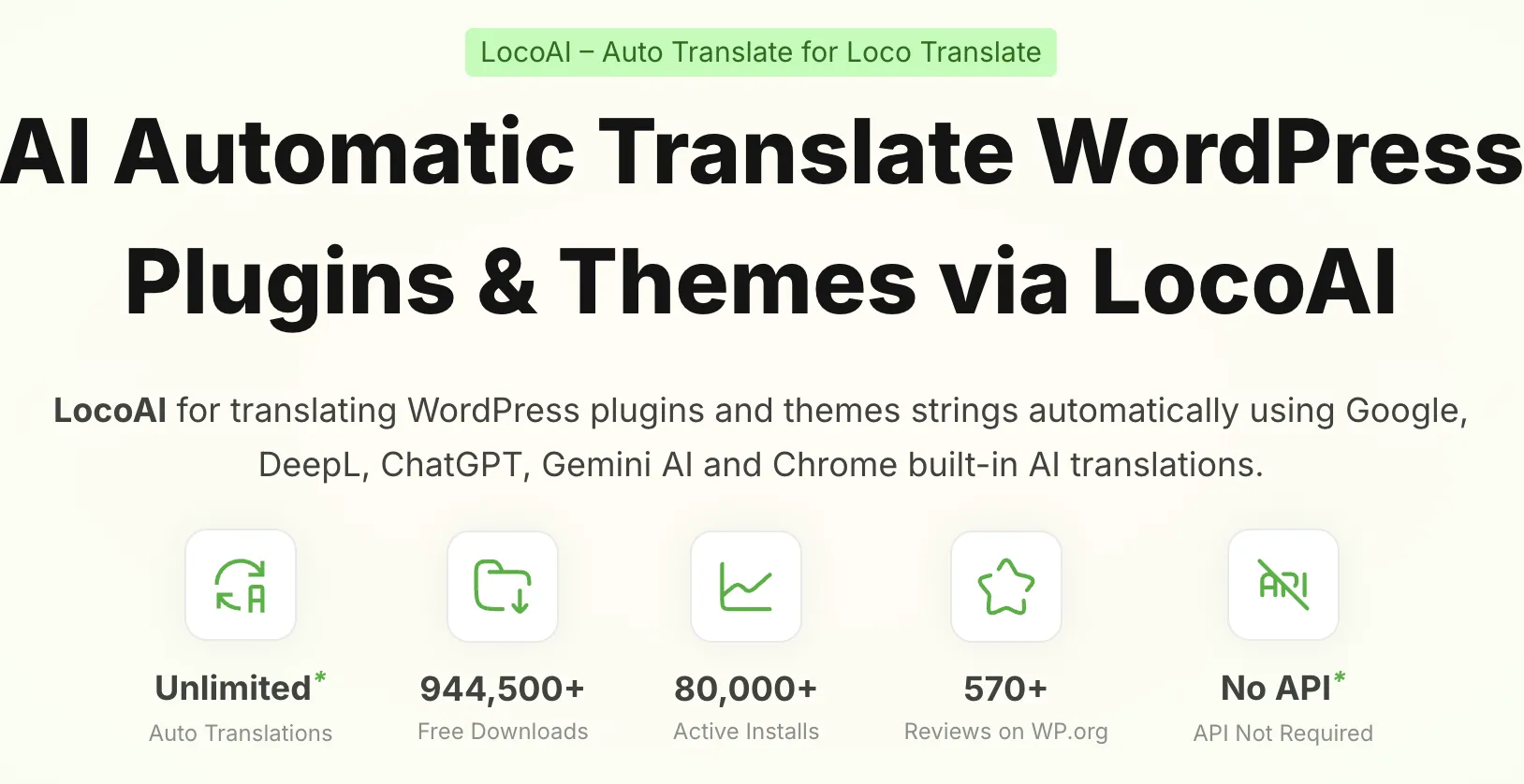Click the 570+ figure
Screen dimensions: 1524x784
[x=1006, y=689]
